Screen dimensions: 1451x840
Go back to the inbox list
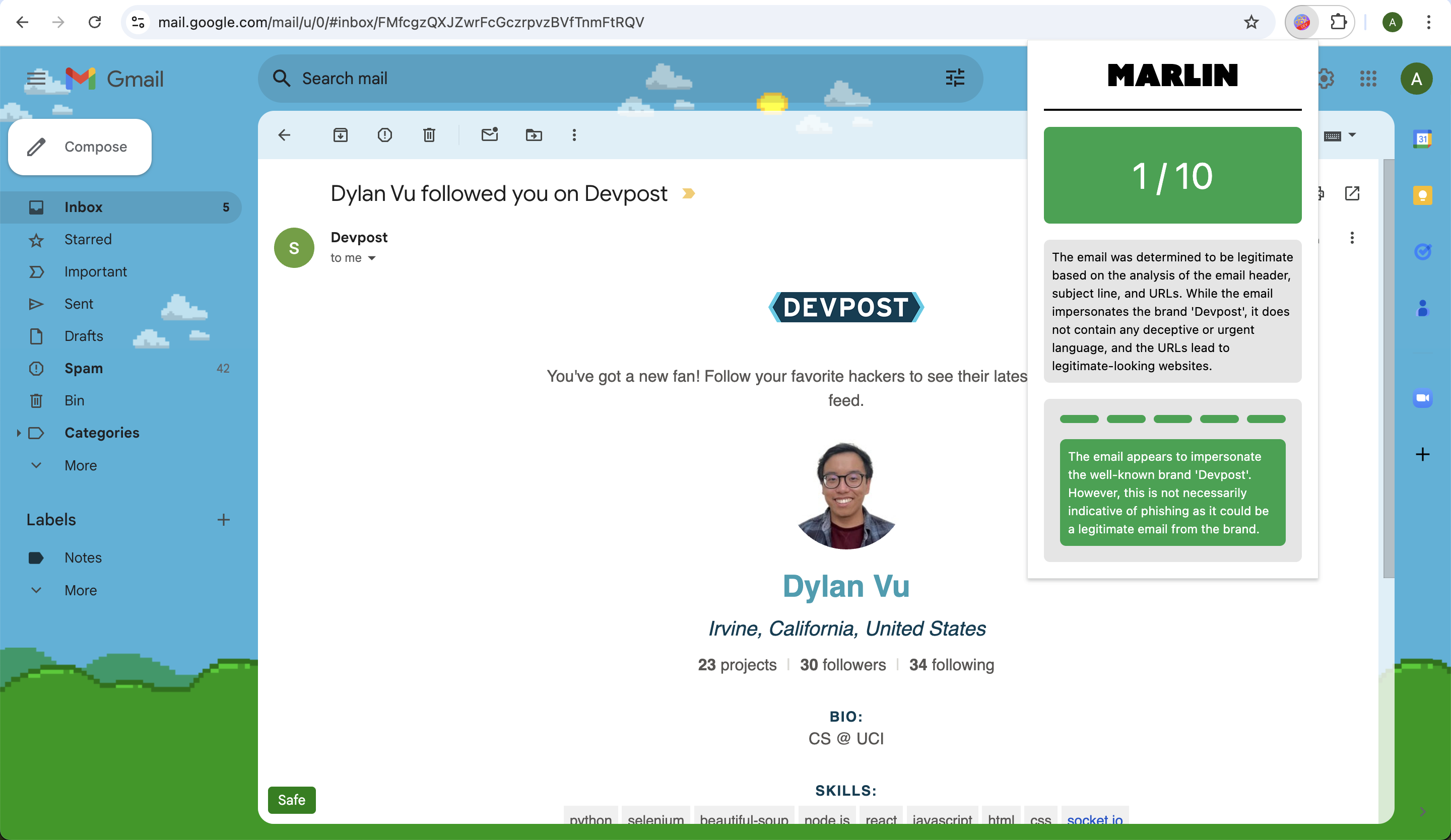point(285,135)
